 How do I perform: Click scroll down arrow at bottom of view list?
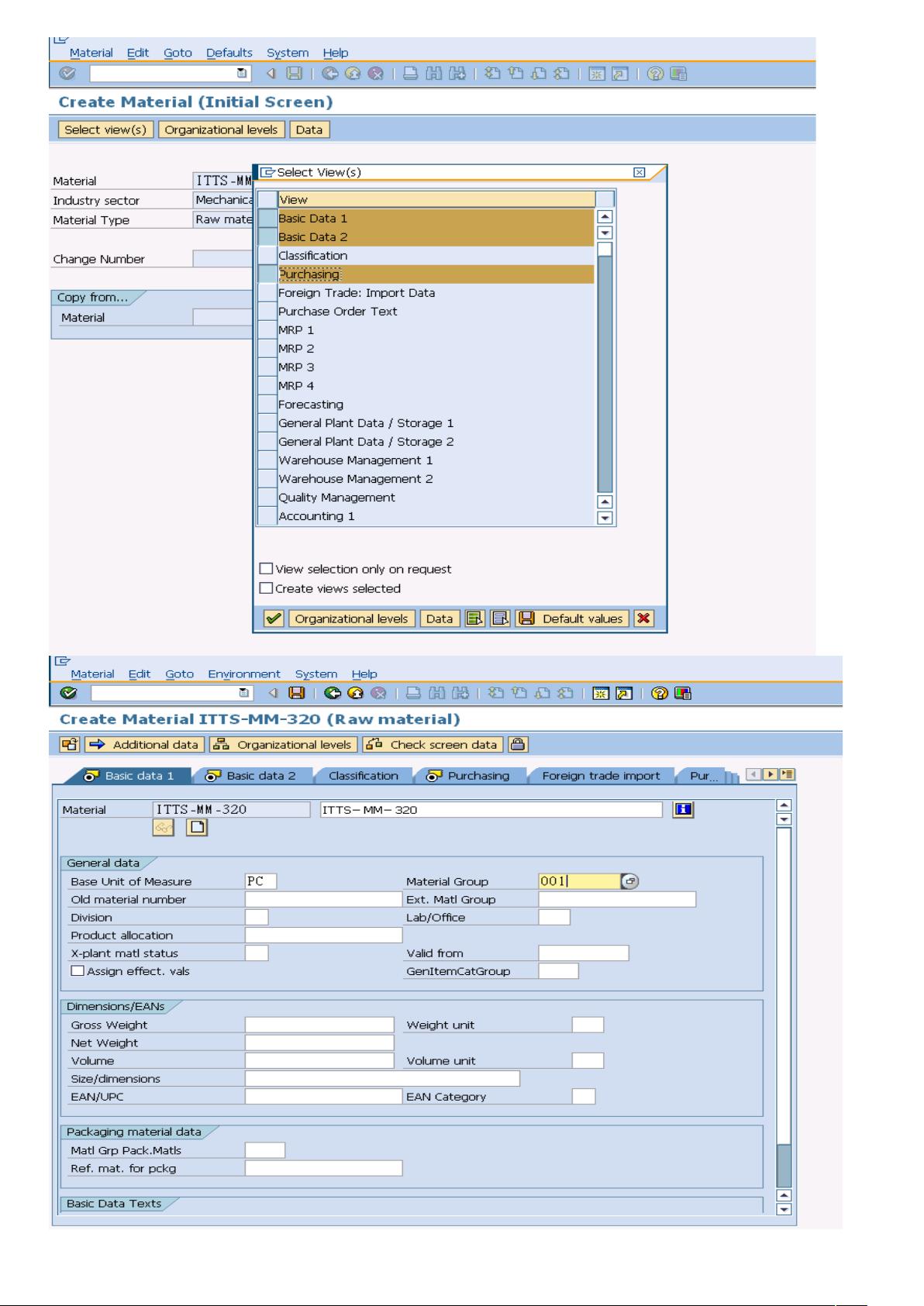[605, 519]
